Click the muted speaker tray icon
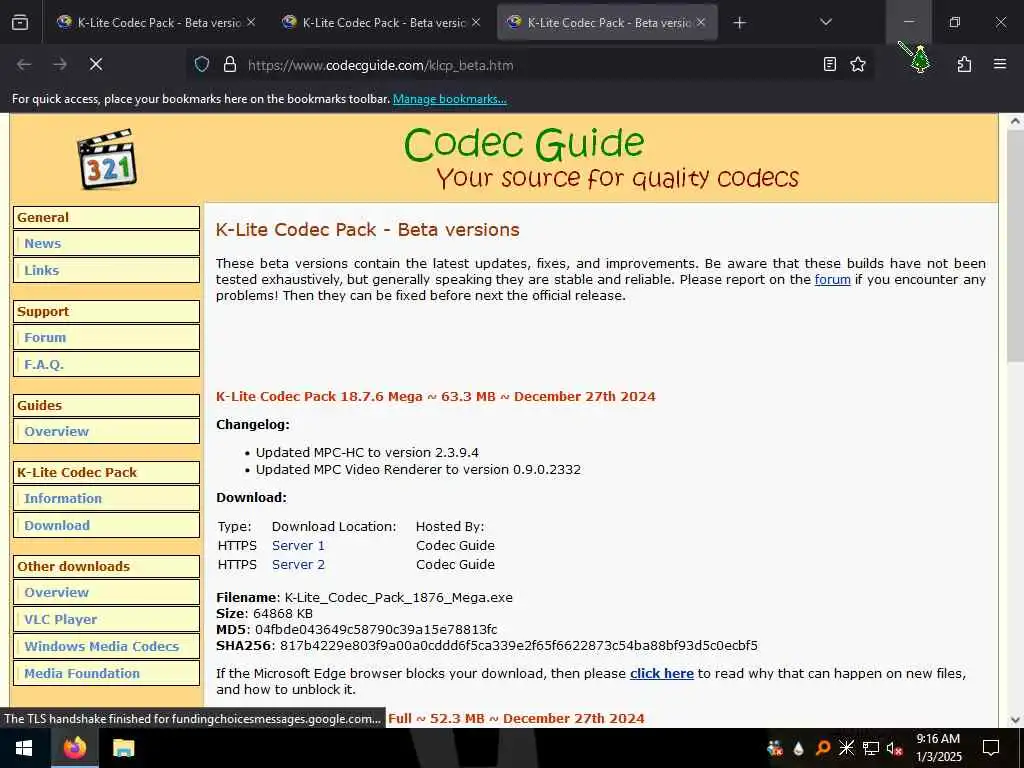 click(894, 748)
